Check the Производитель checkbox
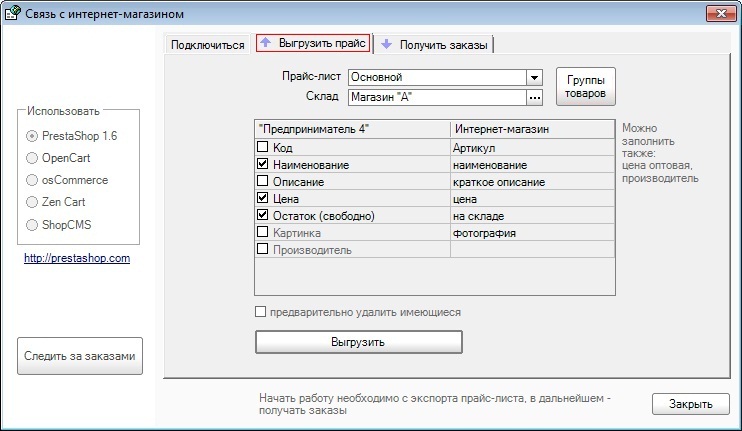 point(262,249)
